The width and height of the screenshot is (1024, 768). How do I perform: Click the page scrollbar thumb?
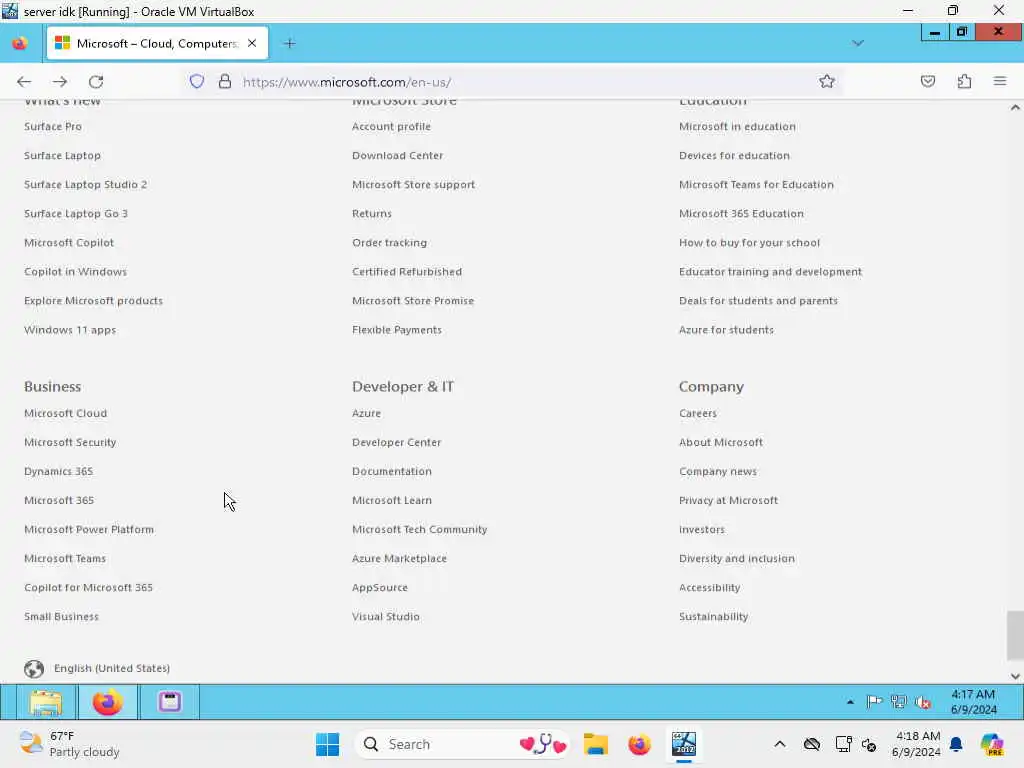pyautogui.click(x=1015, y=635)
